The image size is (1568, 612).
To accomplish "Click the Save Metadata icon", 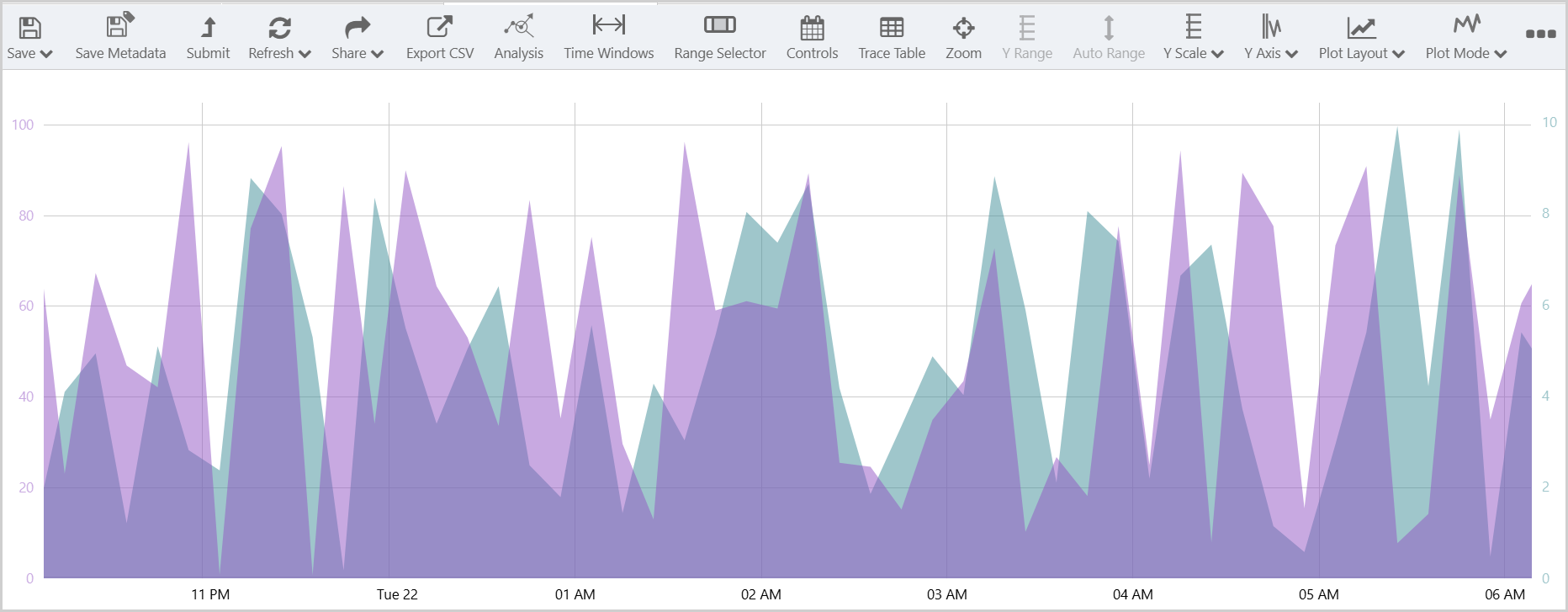I will tap(120, 27).
